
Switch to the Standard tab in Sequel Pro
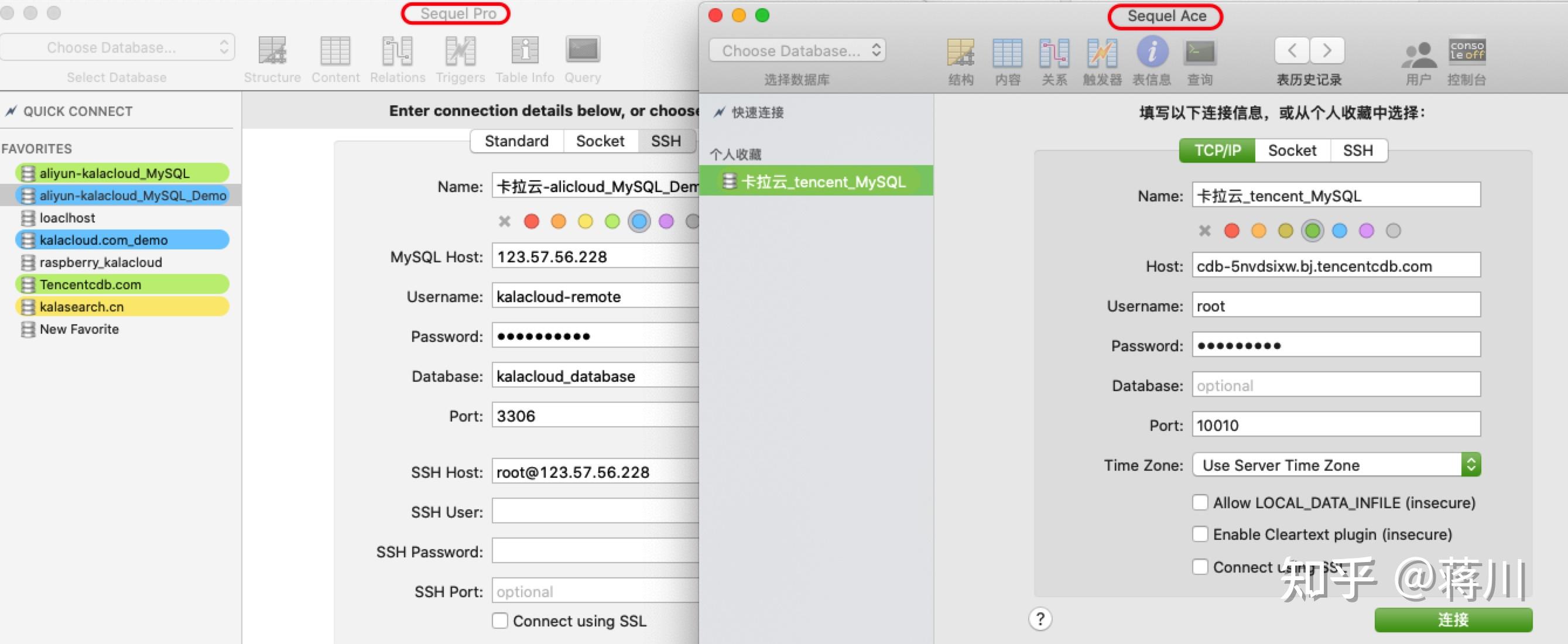516,141
